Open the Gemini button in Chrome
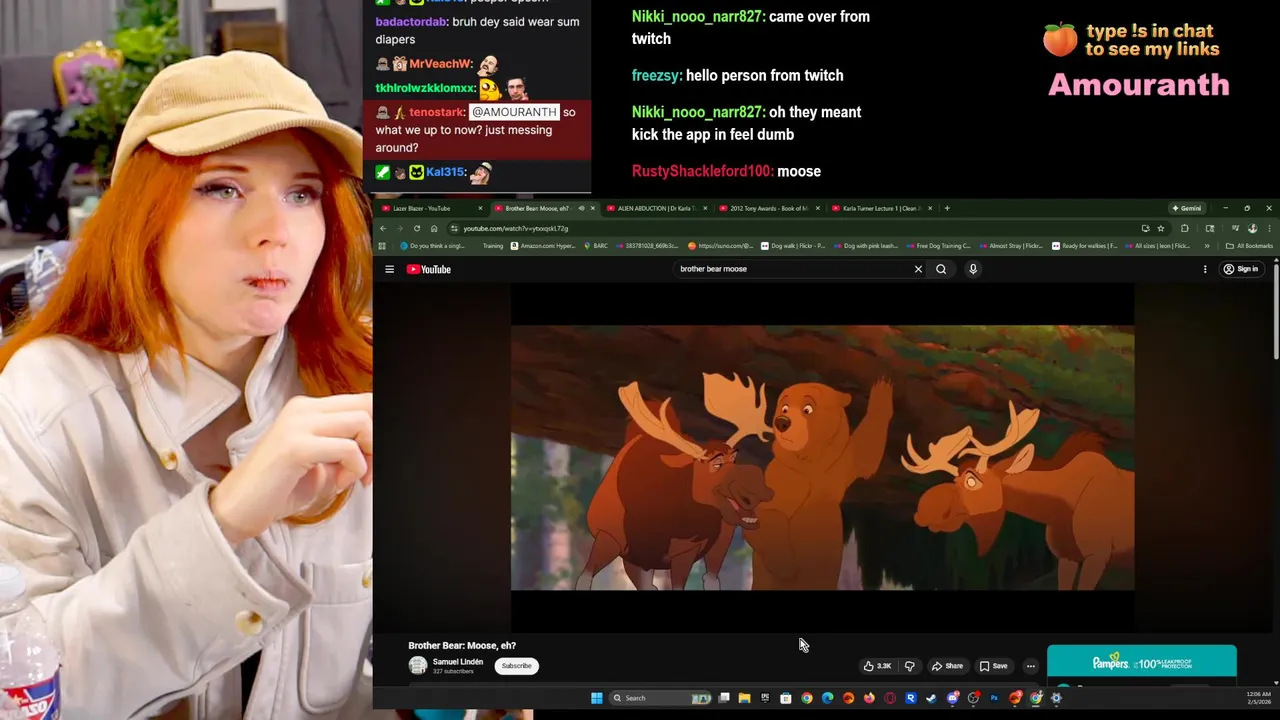Image resolution: width=1280 pixels, height=720 pixels. (x=1187, y=208)
